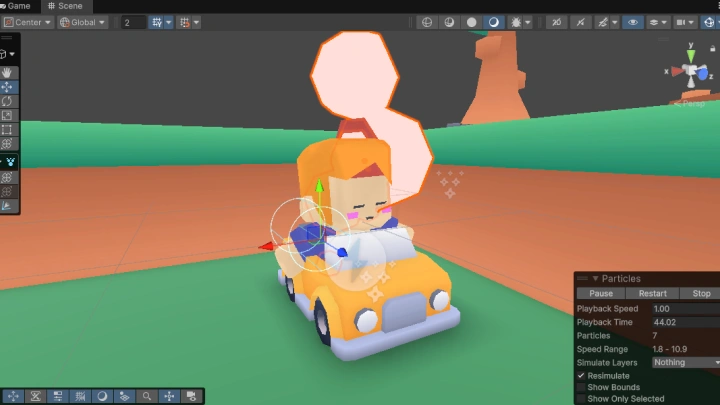Open the scene camera settings dropdown

tap(685, 22)
